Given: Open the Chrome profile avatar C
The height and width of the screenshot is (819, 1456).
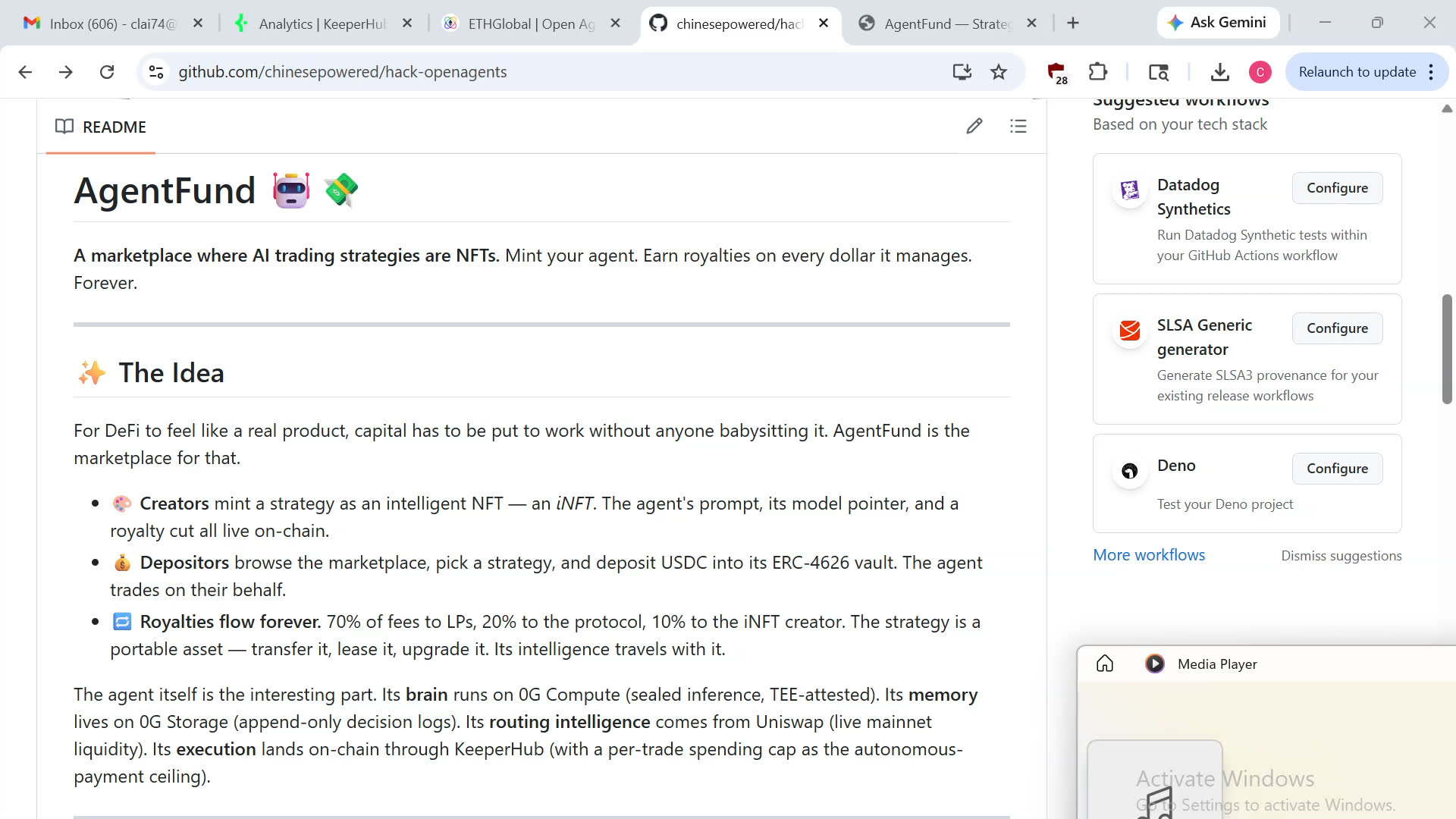Looking at the screenshot, I should tap(1260, 72).
